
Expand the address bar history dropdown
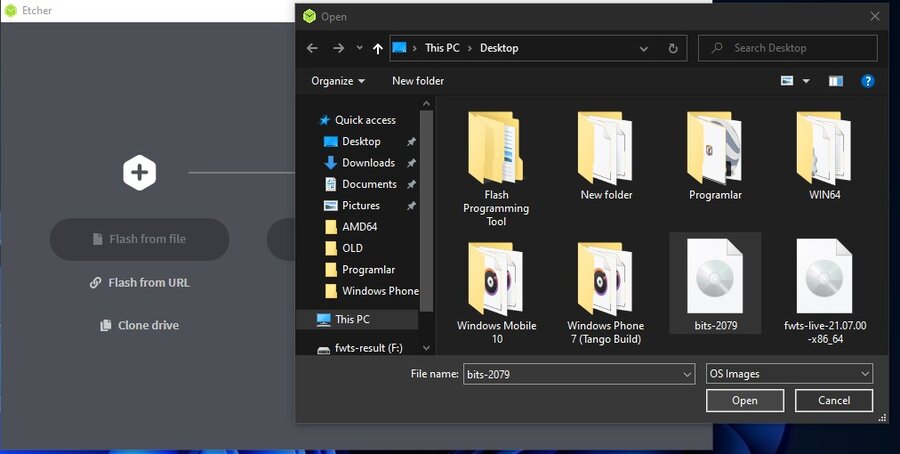point(644,49)
